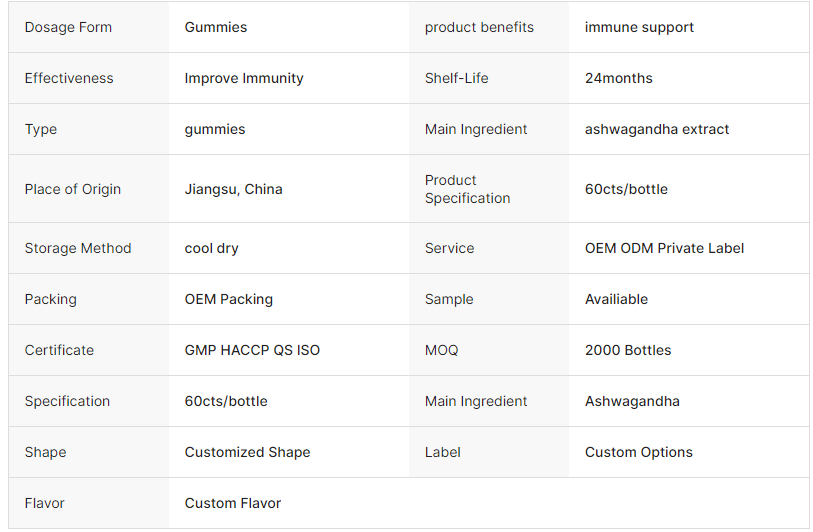
Task: Select the "immune support" value cell
Action: coord(639,27)
